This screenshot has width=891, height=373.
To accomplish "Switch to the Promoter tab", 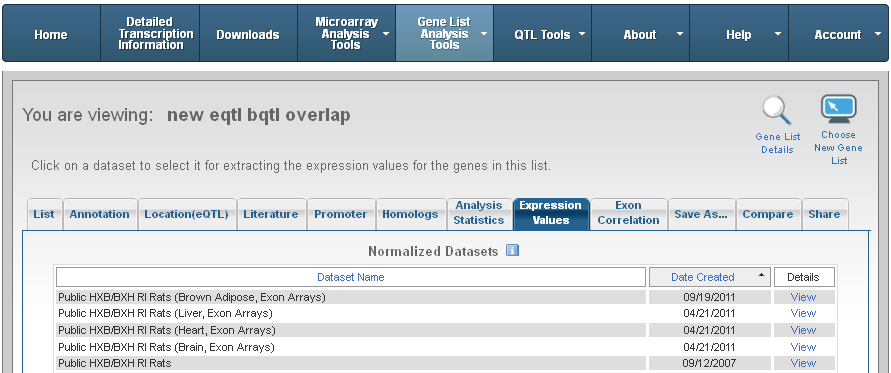I will point(340,214).
